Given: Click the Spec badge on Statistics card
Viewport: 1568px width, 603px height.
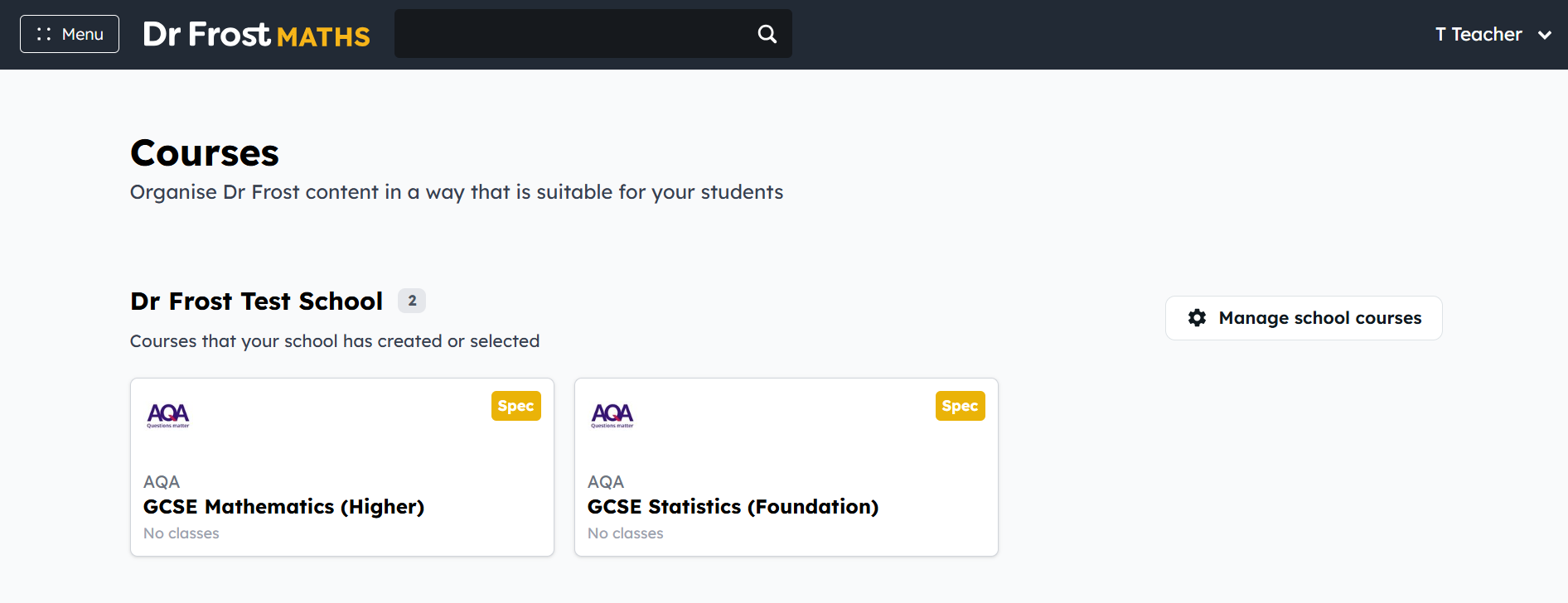Looking at the screenshot, I should pos(960,406).
